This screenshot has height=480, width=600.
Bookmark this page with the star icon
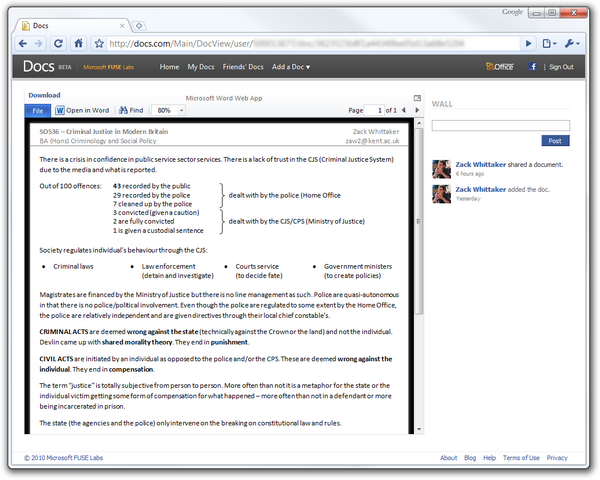click(99, 44)
